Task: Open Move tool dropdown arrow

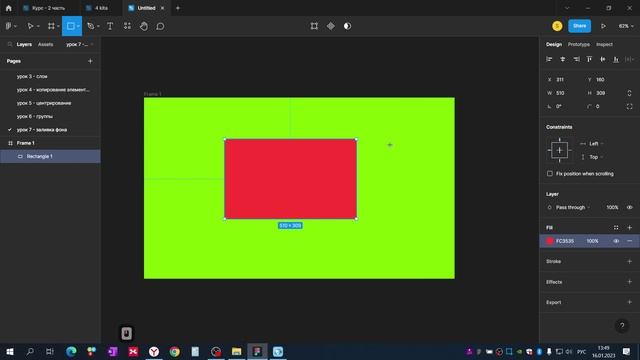Action: pos(38,27)
